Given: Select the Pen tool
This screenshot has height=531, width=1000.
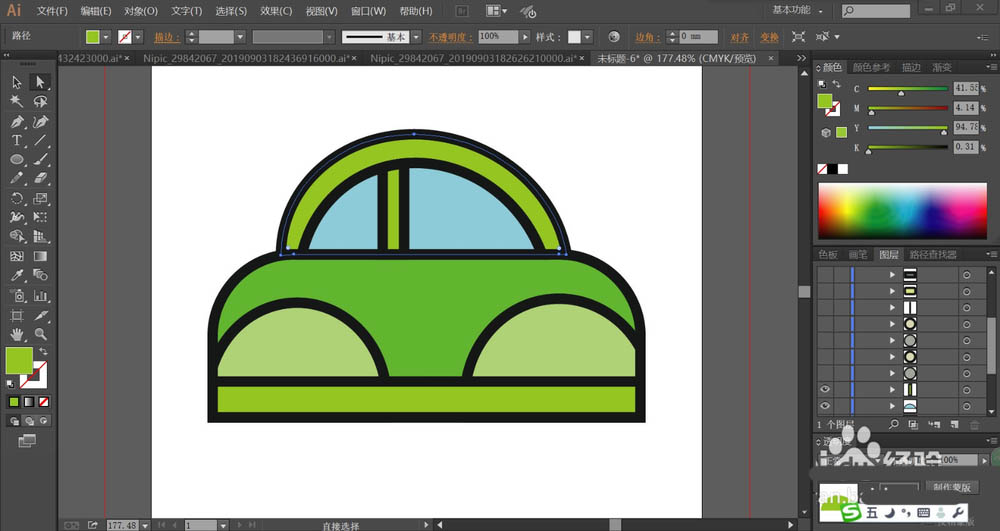Looking at the screenshot, I should 17,121.
